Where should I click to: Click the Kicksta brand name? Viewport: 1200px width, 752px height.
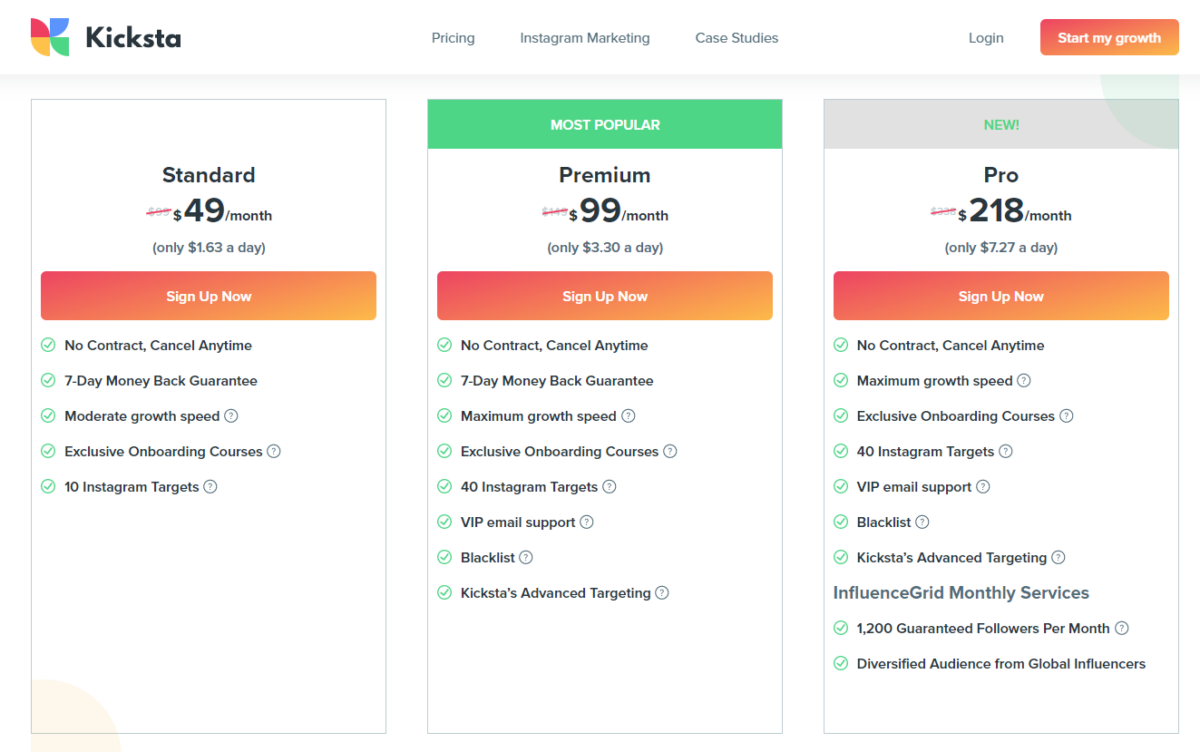click(x=133, y=38)
